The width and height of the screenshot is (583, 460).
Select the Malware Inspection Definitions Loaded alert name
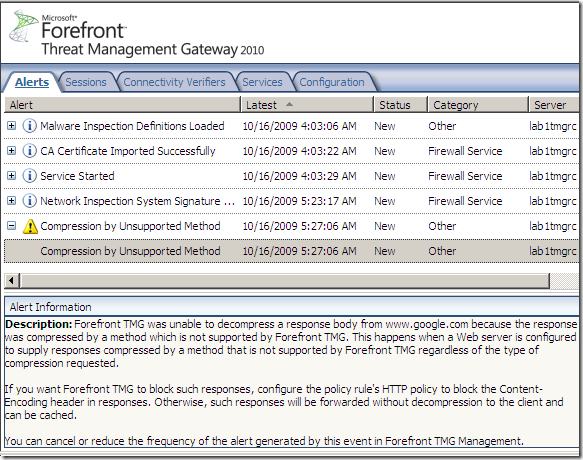(132, 126)
